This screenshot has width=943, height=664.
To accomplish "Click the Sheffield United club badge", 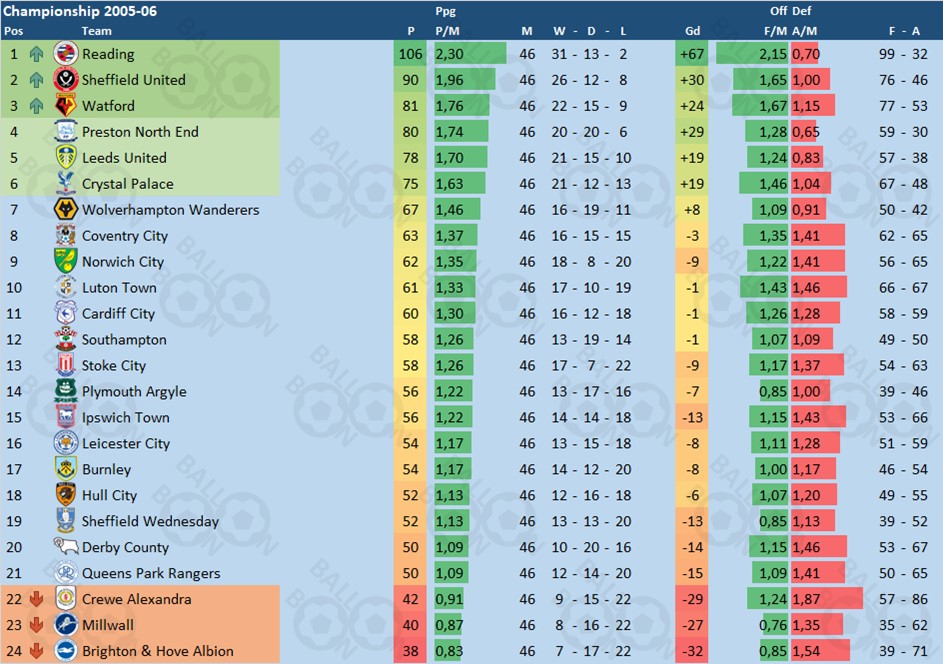I will click(x=66, y=80).
